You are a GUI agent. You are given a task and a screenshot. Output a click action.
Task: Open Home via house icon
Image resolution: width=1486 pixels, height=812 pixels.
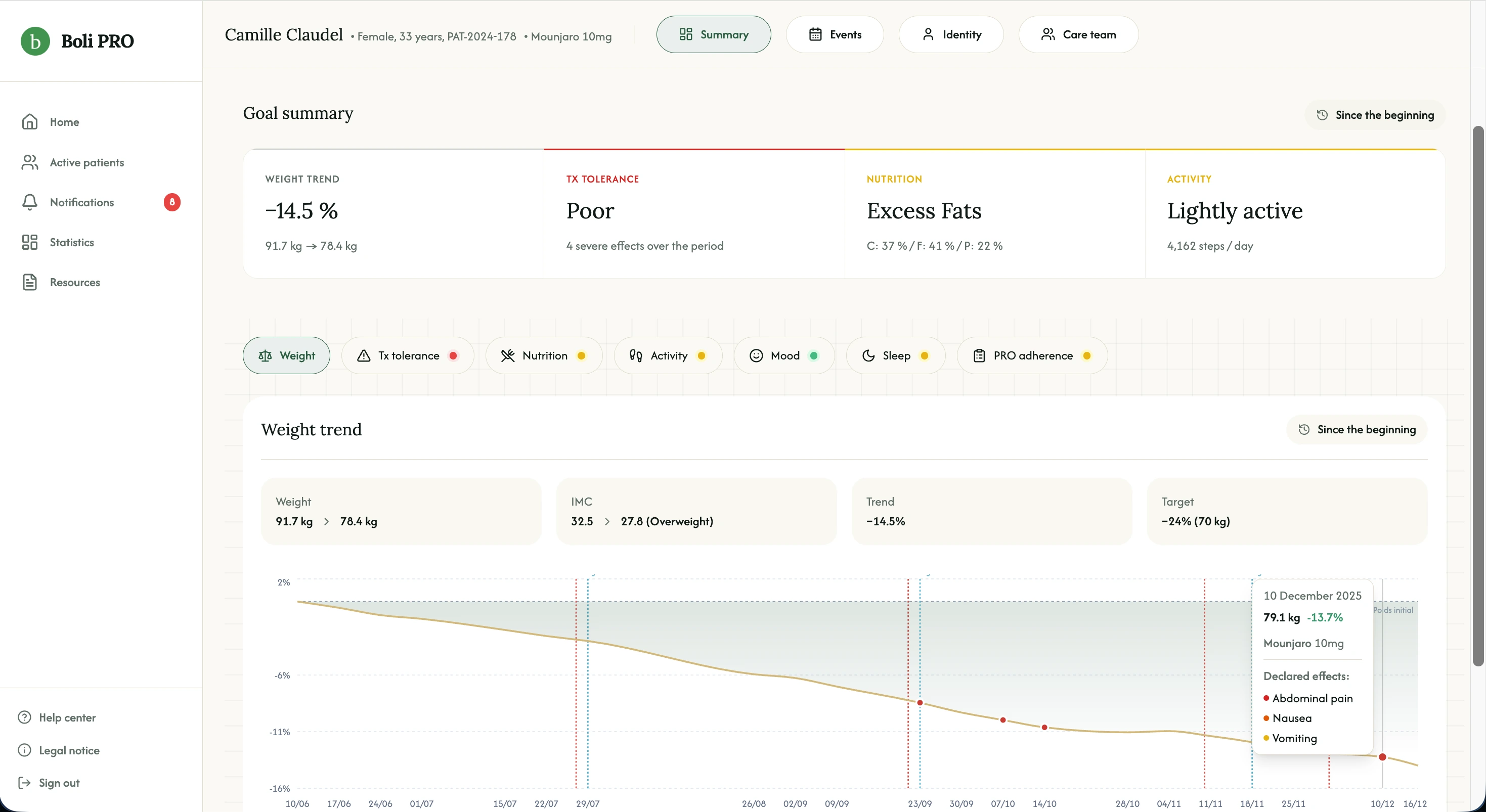pyautogui.click(x=29, y=122)
